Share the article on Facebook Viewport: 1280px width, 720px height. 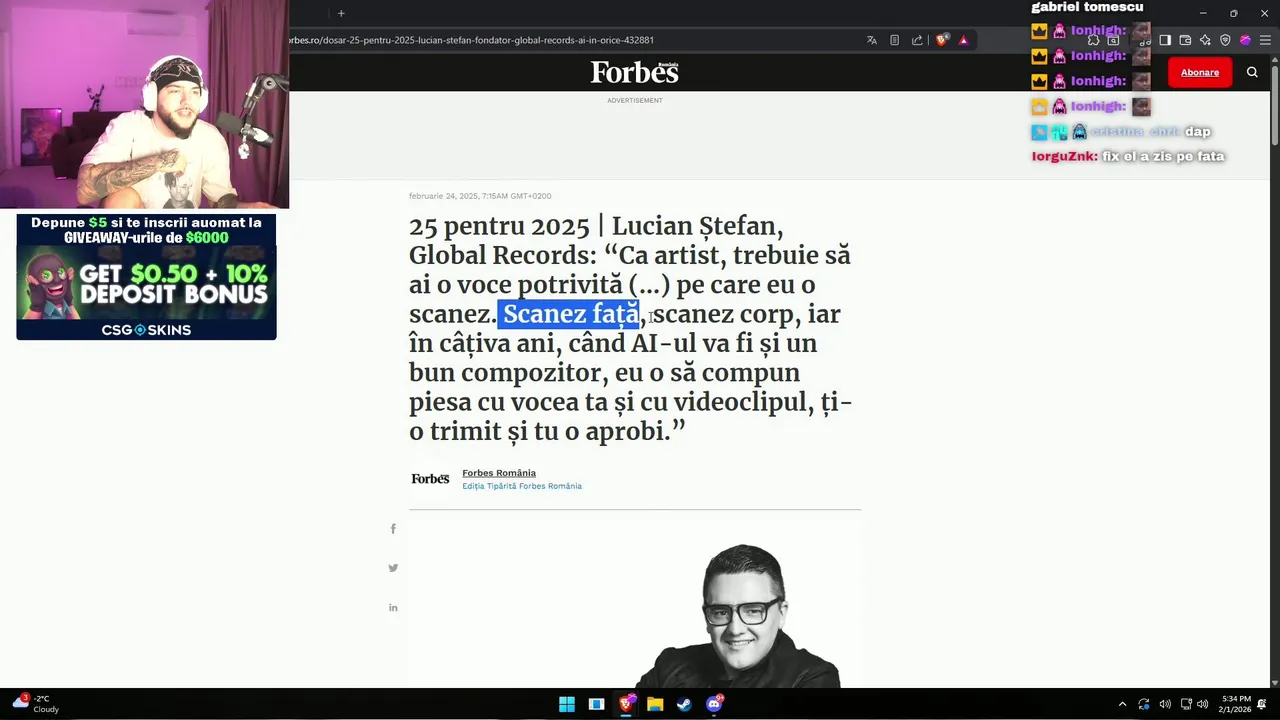[393, 529]
